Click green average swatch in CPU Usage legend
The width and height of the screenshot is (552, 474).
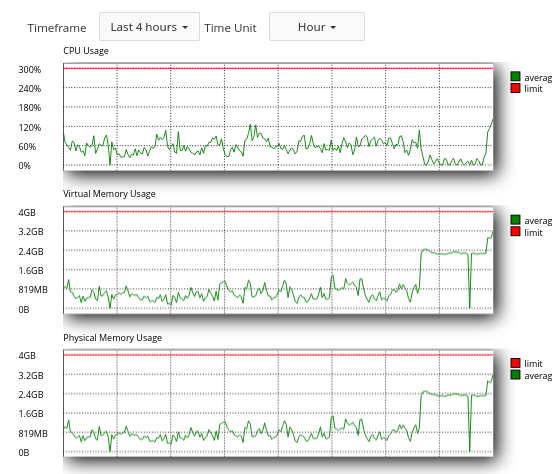(515, 76)
